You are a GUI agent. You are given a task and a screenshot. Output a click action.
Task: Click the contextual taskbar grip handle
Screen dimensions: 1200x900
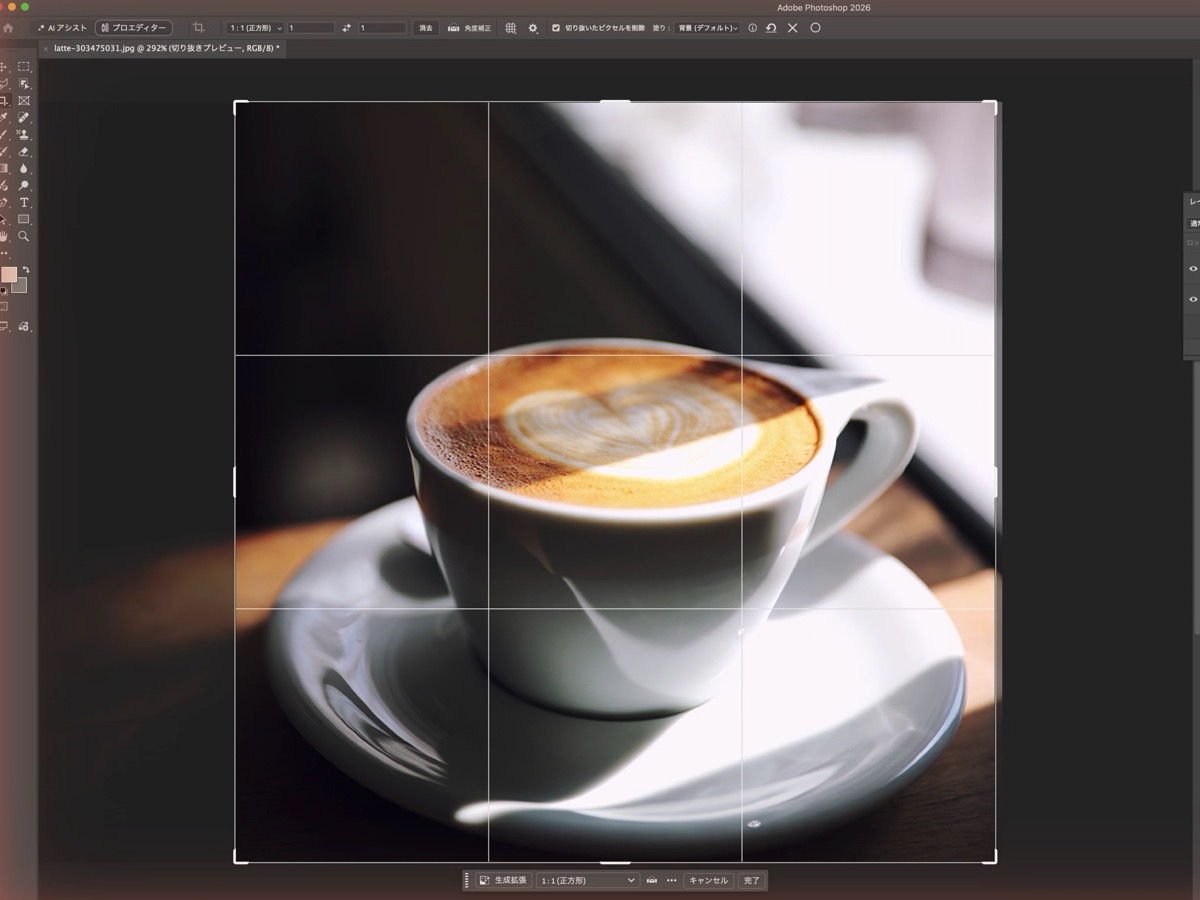tap(466, 880)
